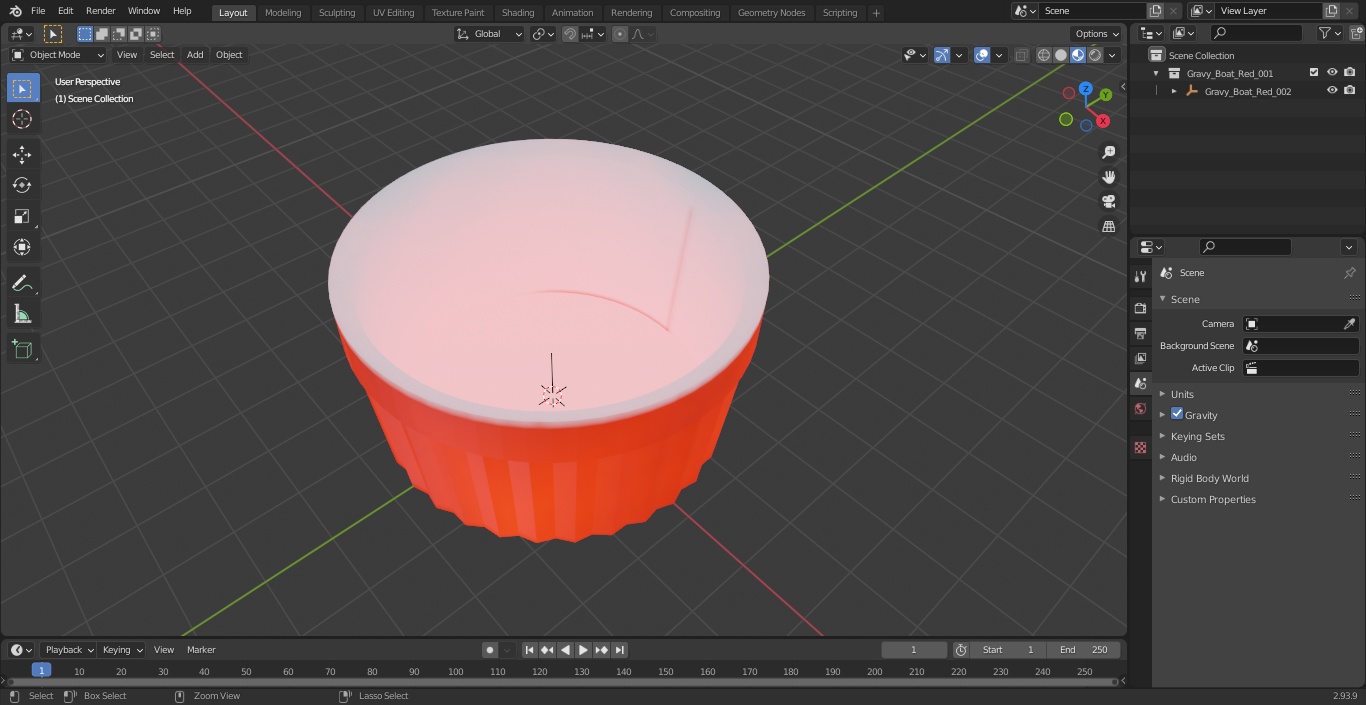This screenshot has width=1366, height=705.
Task: Click red X axis on gizmo
Action: point(1103,121)
